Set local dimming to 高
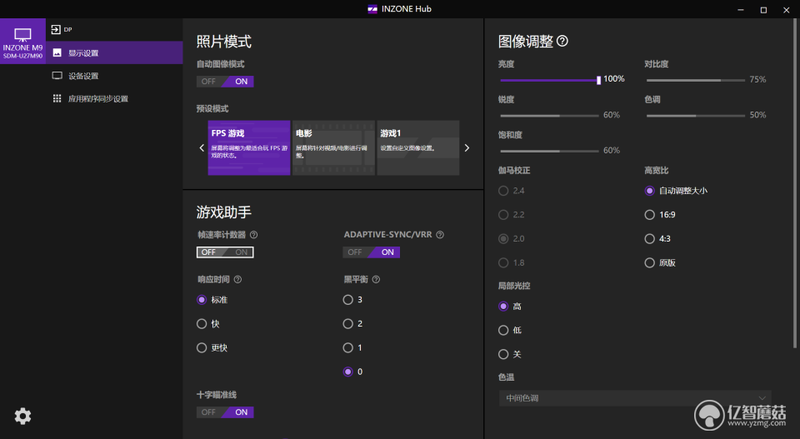 pos(503,306)
